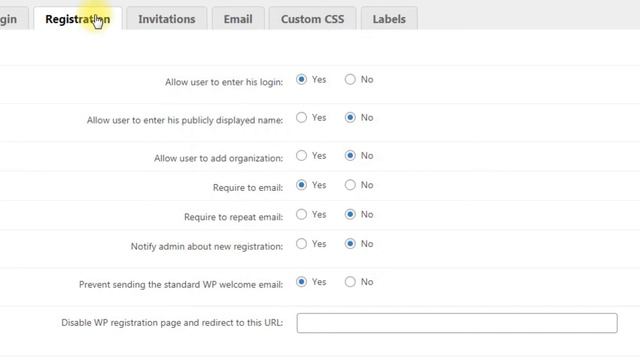Image resolution: width=640 pixels, height=360 pixels.
Task: Set Require to email to Yes
Action: point(301,185)
